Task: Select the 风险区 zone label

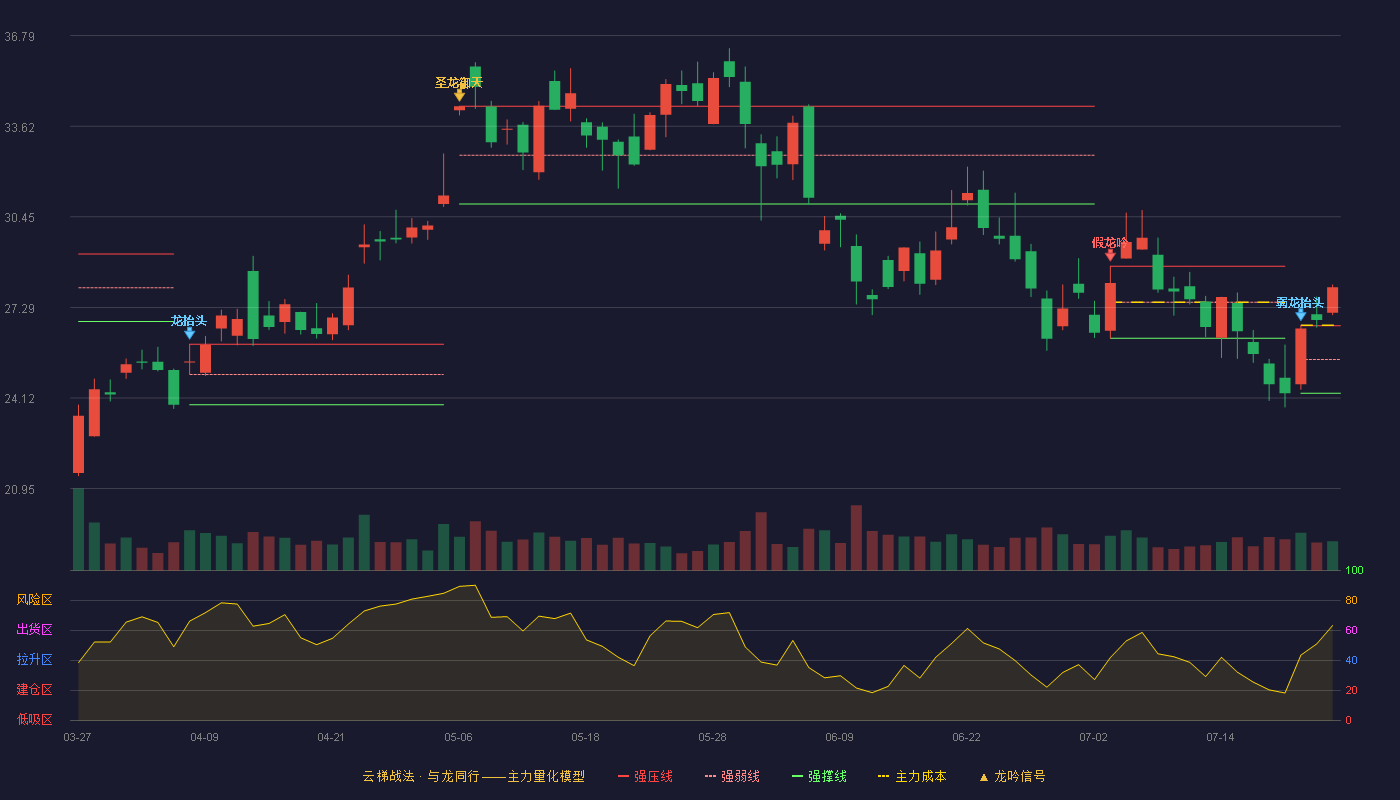Action: pos(34,600)
